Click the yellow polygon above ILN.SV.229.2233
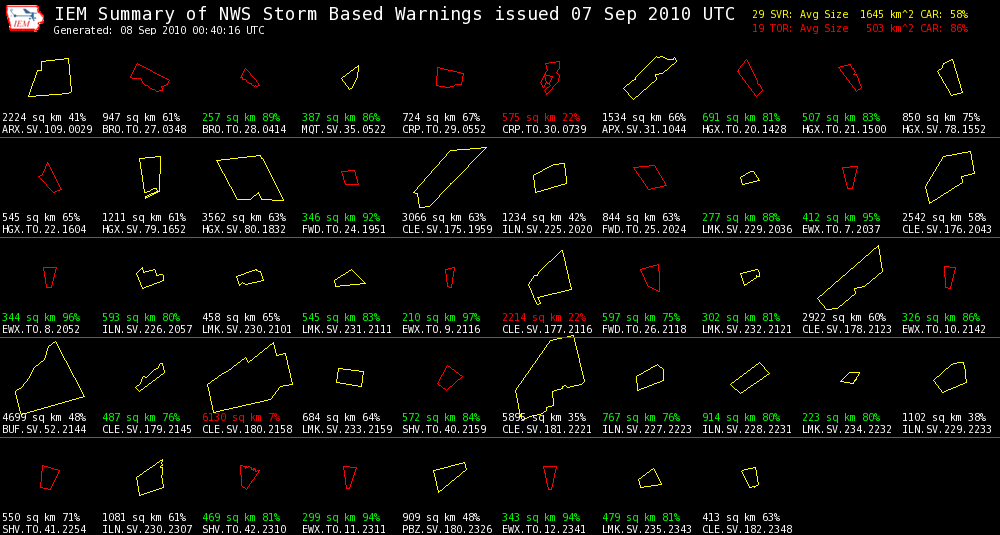This screenshot has height=535, width=1000. (x=950, y=377)
